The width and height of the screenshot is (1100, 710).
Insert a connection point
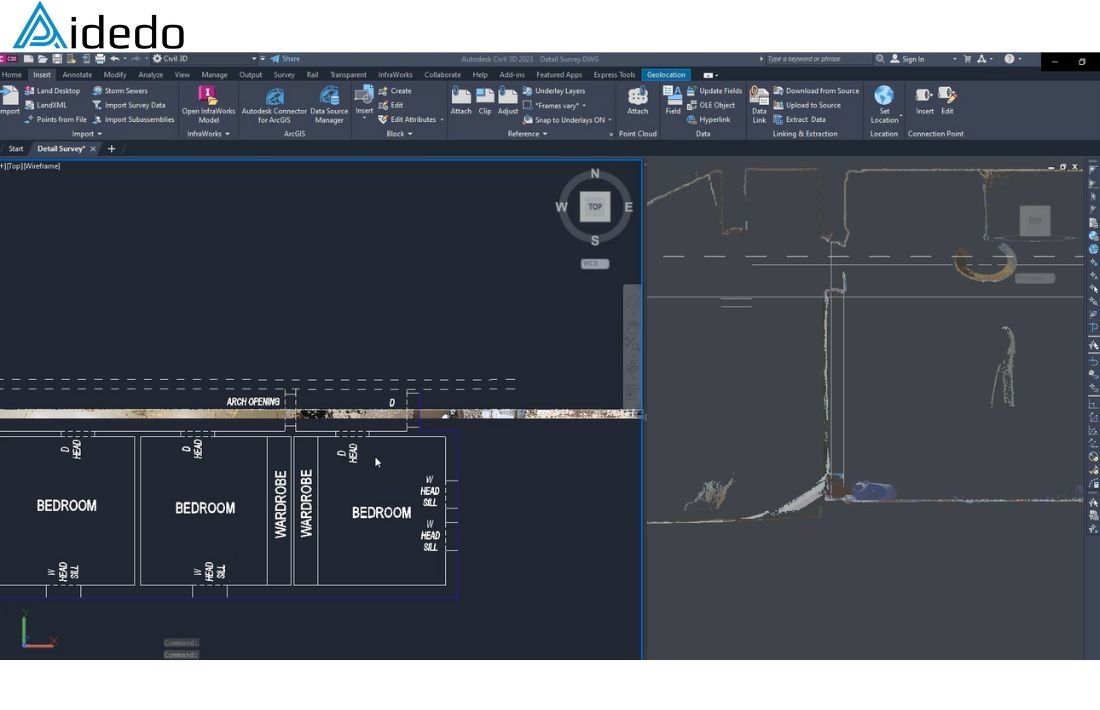click(x=925, y=100)
